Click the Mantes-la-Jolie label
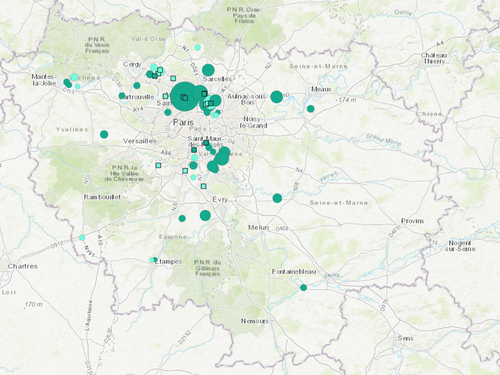The image size is (500, 375). (44, 80)
